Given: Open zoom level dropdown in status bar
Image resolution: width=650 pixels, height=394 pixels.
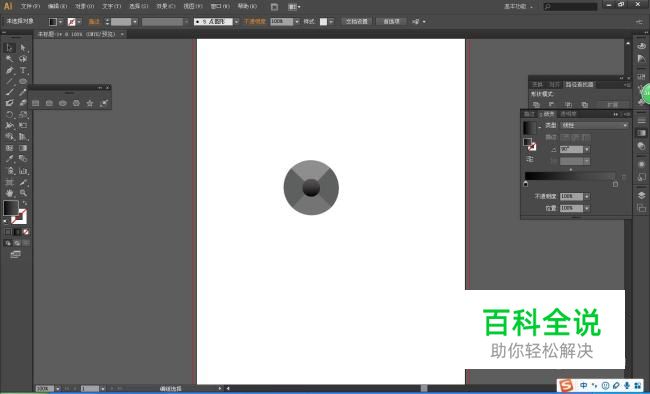Looking at the screenshot, I should click(x=57, y=389).
